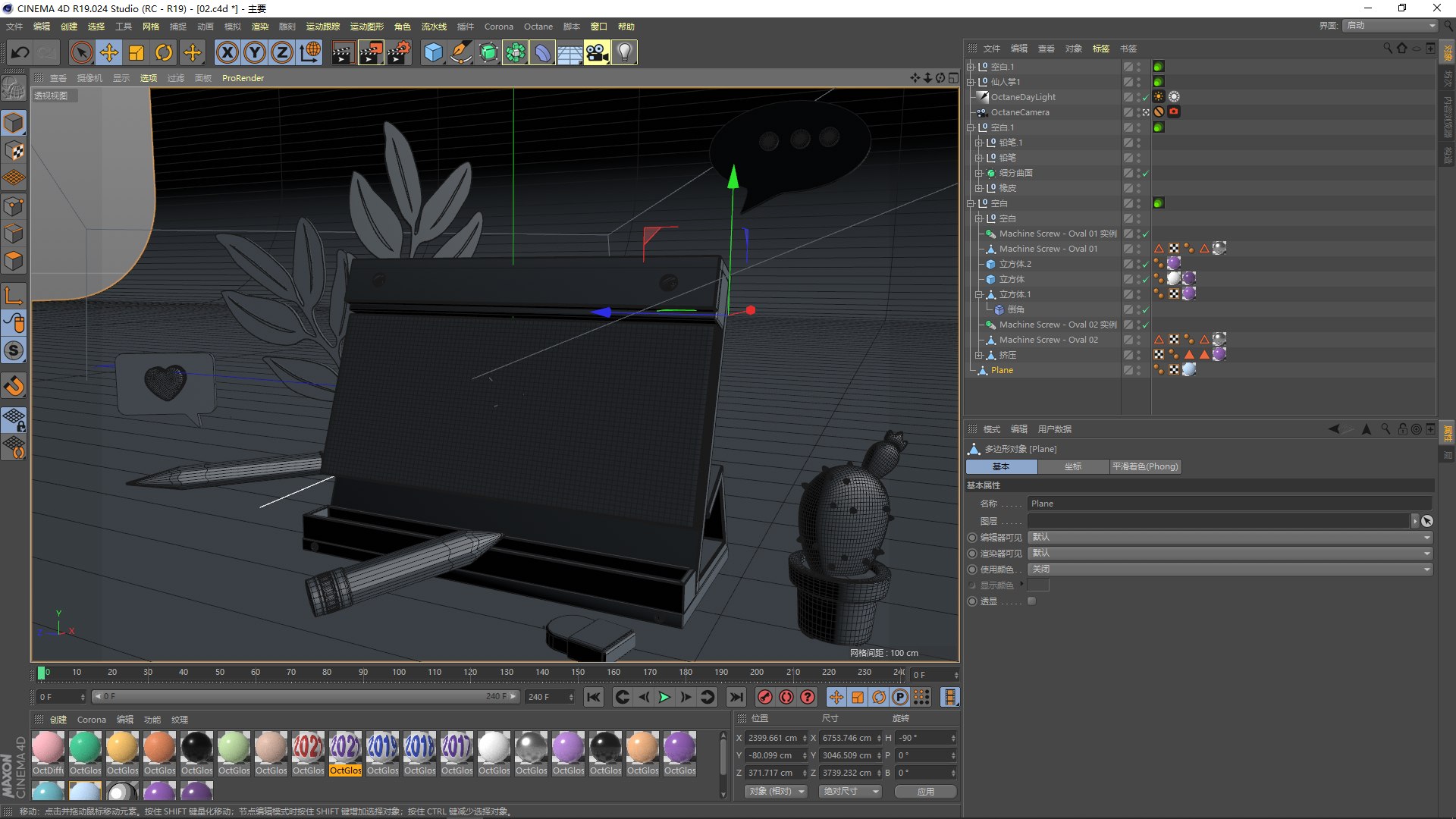Enable the X-Ray checkbox

pos(1031,601)
